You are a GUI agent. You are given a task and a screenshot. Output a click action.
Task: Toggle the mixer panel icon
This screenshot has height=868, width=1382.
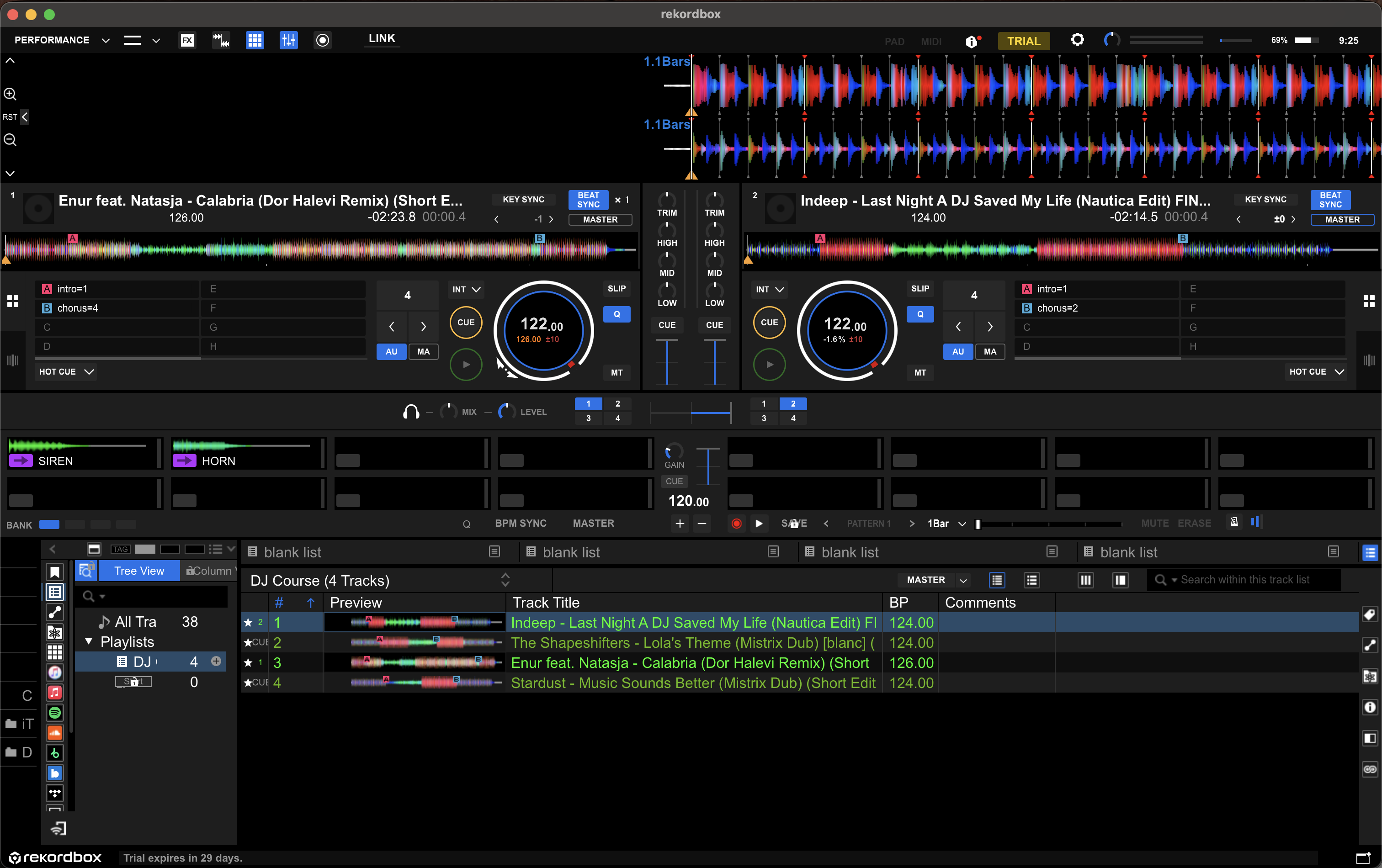click(x=289, y=40)
